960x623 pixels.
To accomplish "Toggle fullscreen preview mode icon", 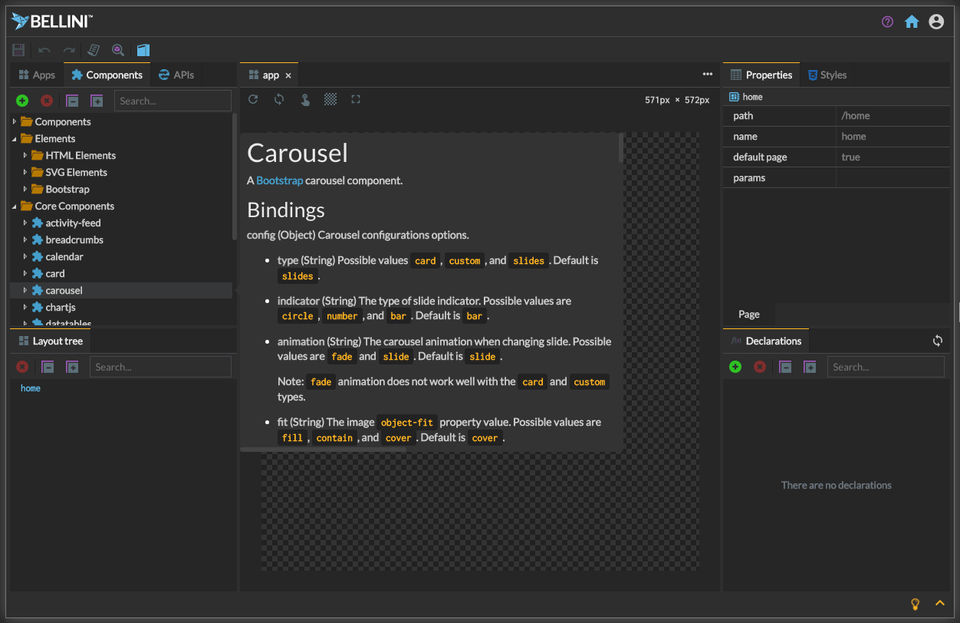I will point(356,100).
